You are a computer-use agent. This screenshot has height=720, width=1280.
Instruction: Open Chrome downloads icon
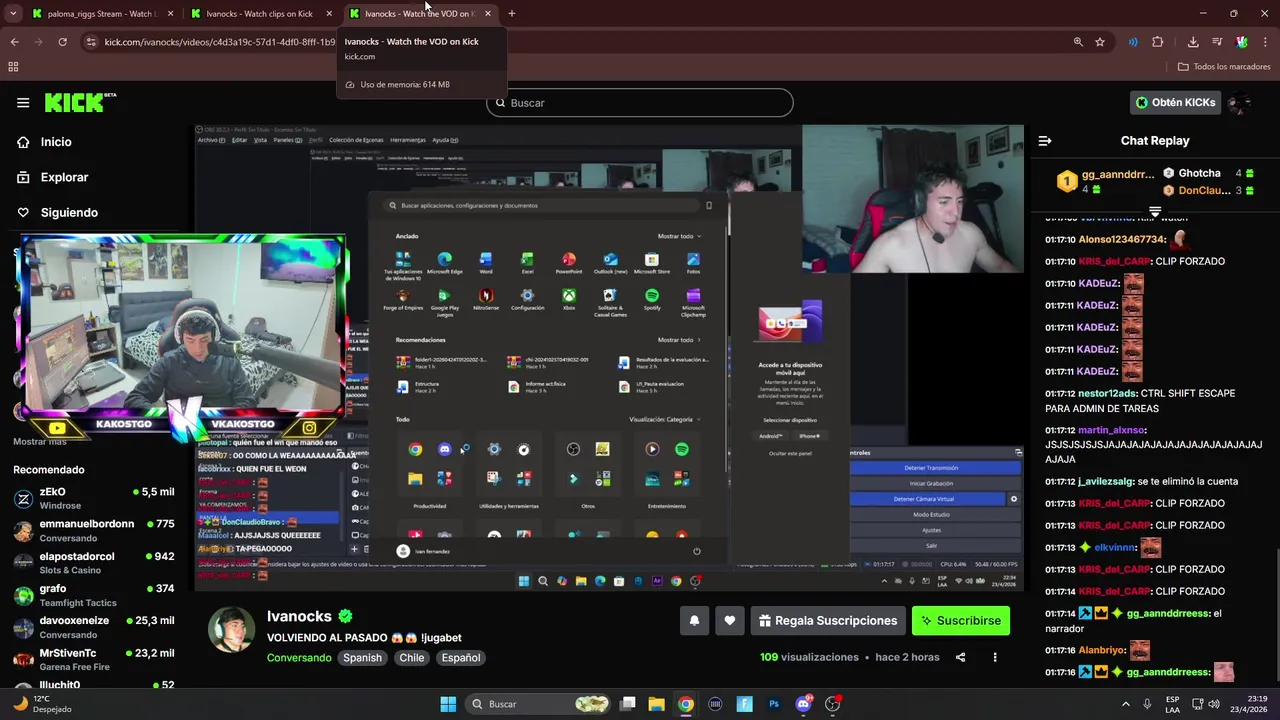pyautogui.click(x=1193, y=42)
